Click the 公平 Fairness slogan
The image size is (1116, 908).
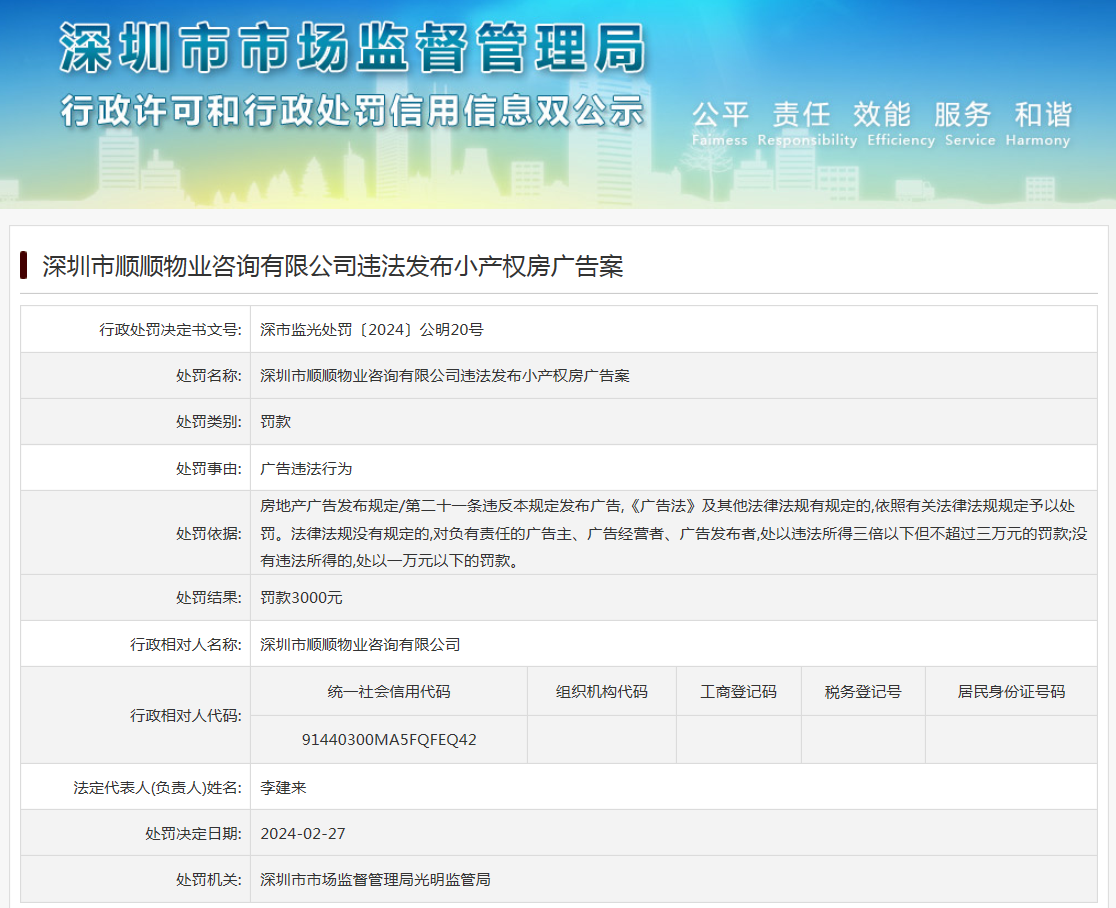(x=720, y=123)
